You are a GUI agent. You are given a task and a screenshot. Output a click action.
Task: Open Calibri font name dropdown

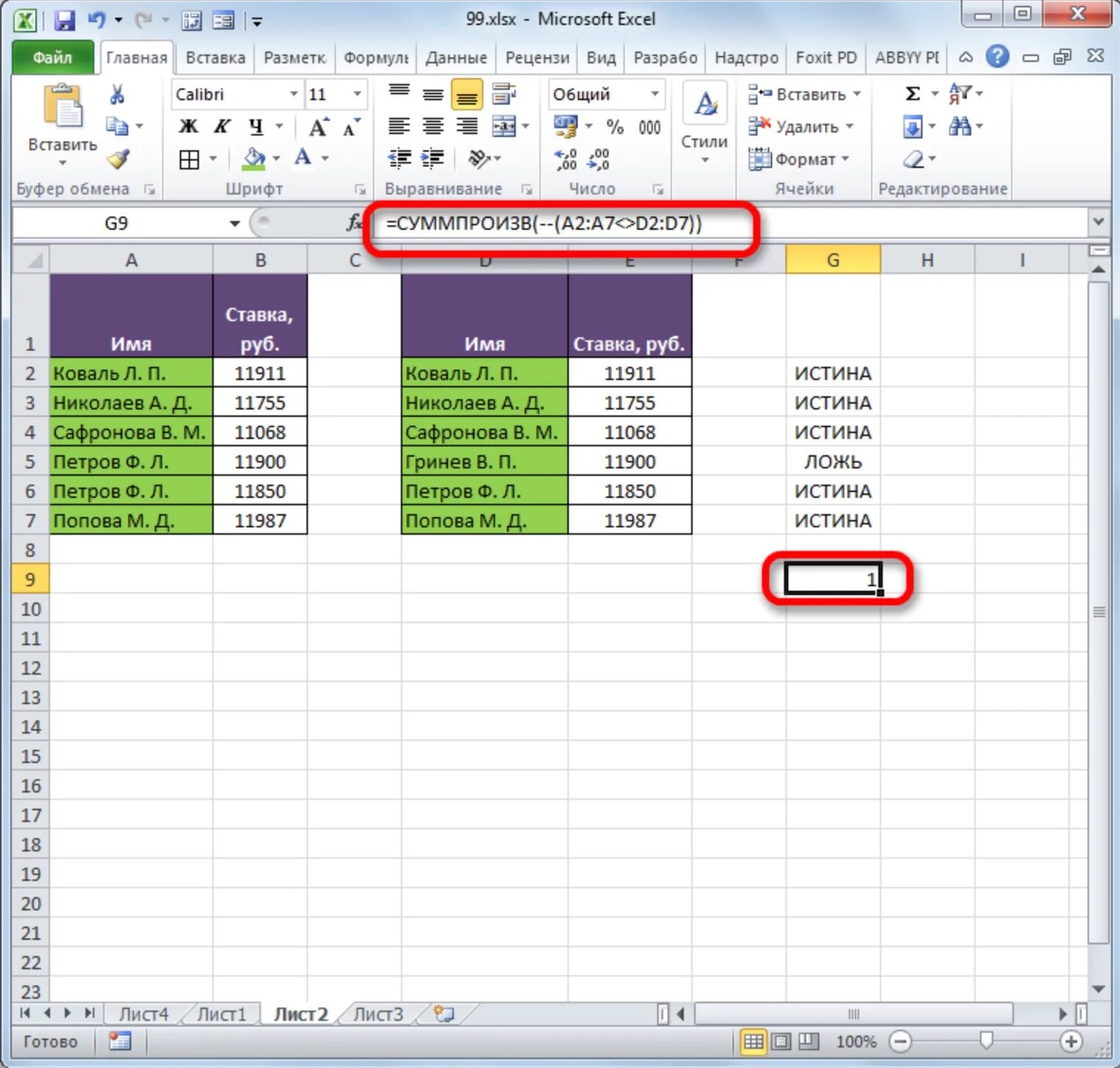293,94
